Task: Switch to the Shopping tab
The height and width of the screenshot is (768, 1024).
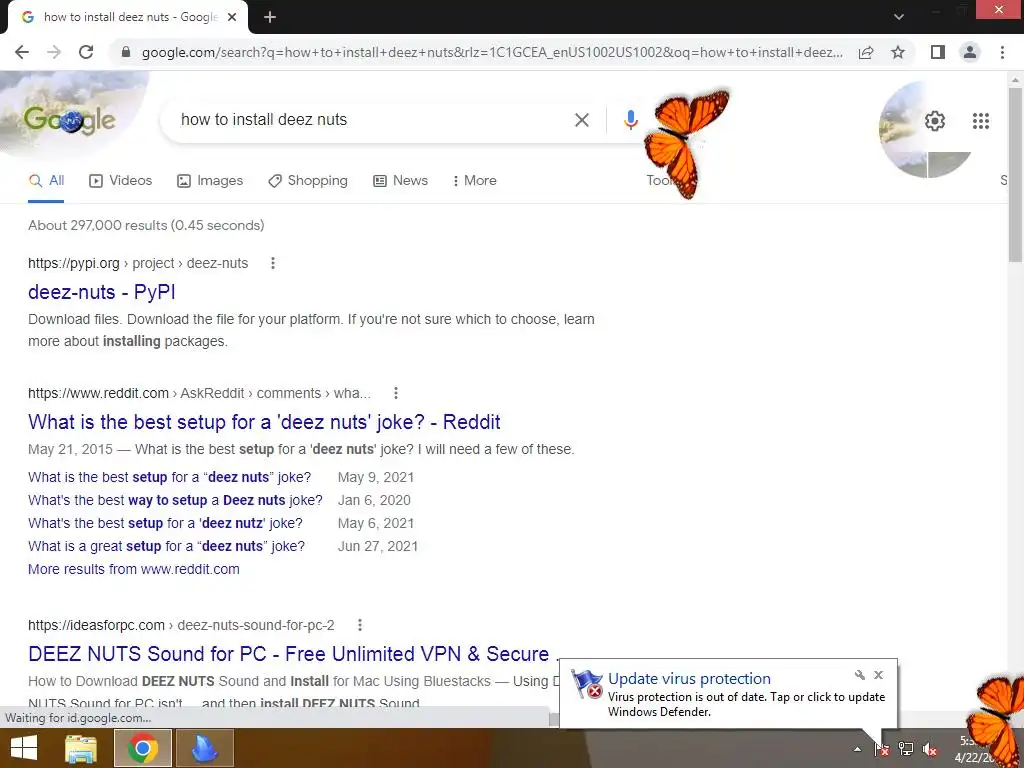Action: point(308,181)
